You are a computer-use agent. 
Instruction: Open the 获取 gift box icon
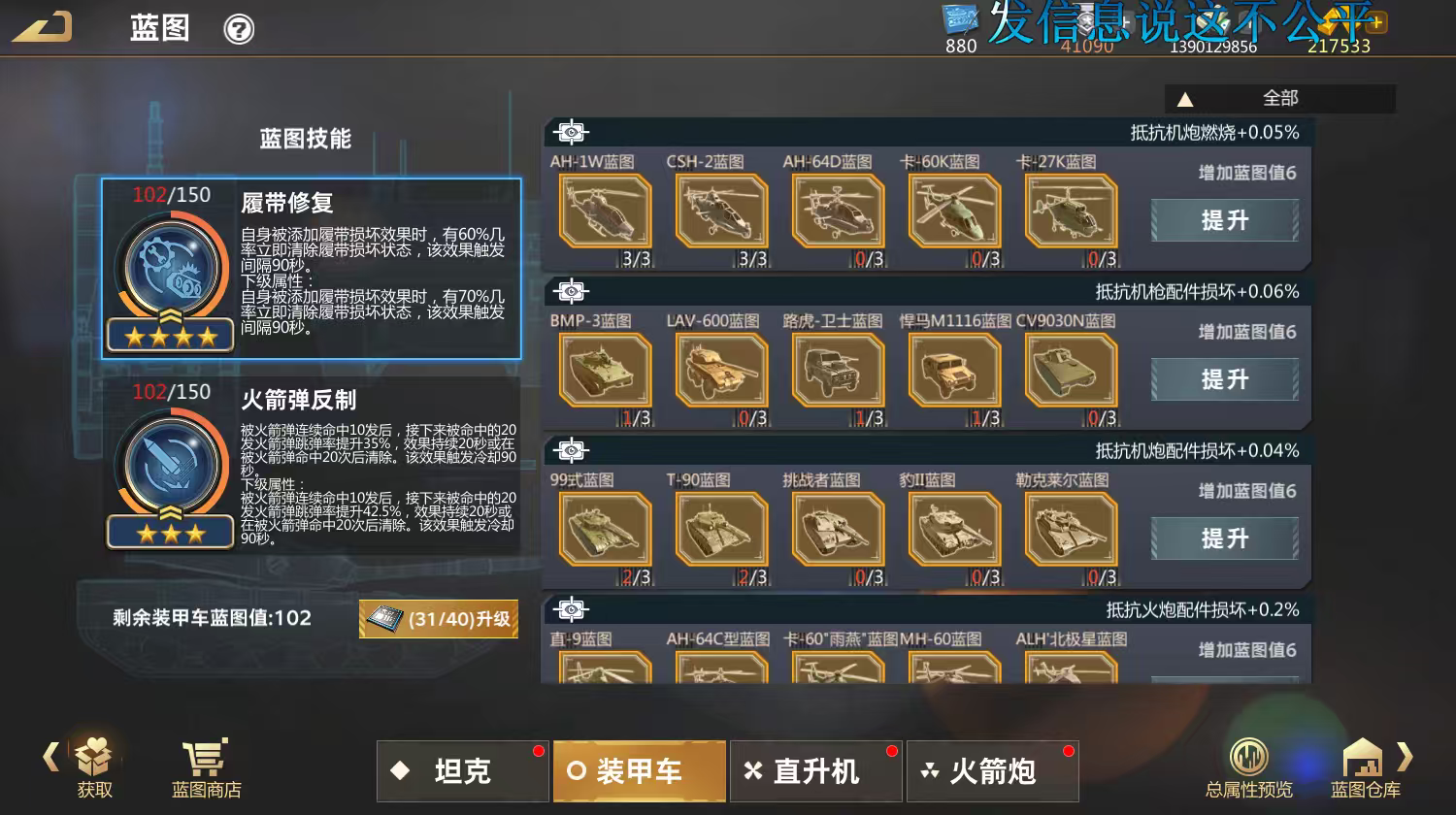[94, 757]
